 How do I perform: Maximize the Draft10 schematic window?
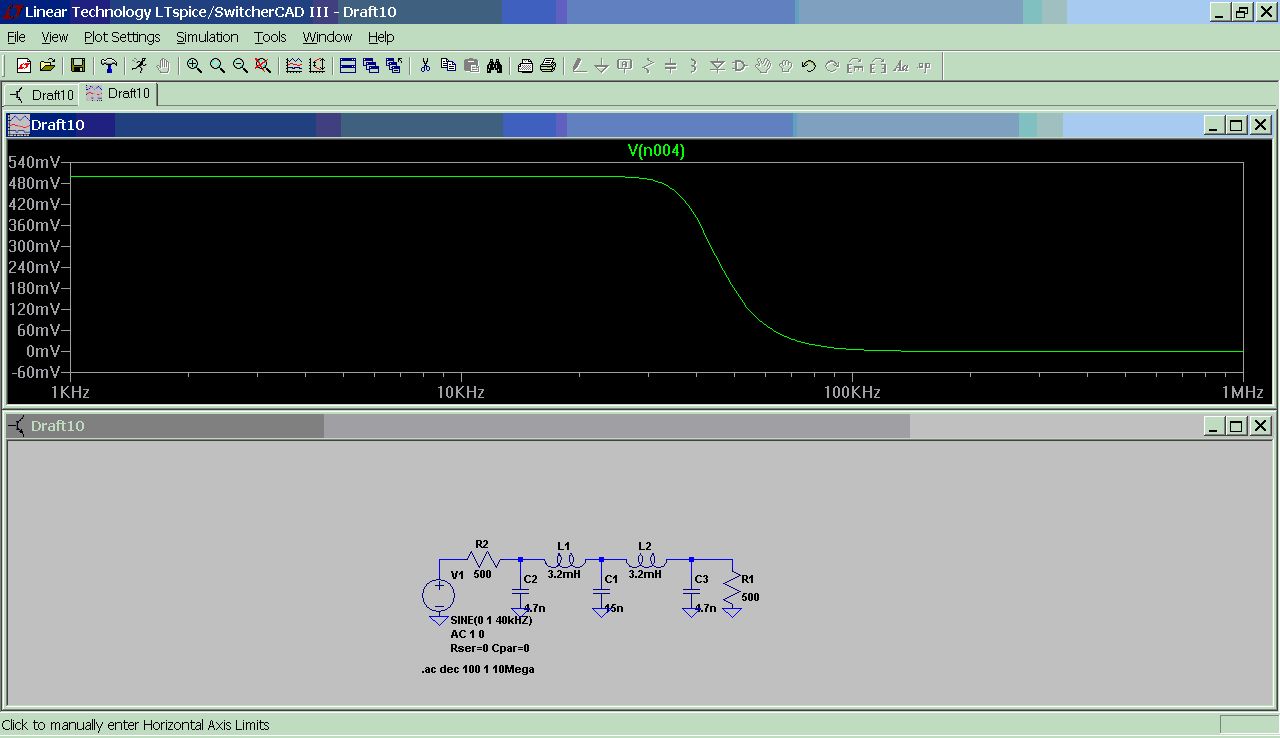pos(1236,426)
